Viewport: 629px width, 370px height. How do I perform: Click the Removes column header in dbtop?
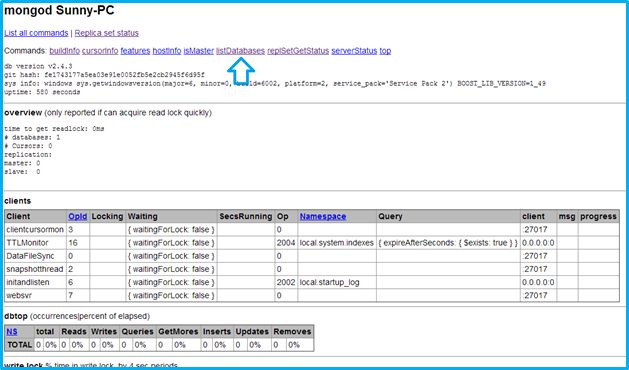click(x=292, y=331)
